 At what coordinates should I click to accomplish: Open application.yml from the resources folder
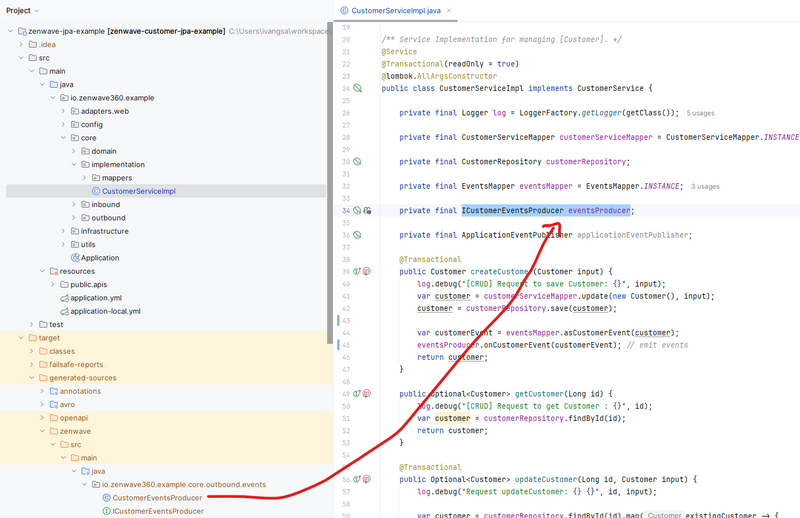(x=96, y=297)
